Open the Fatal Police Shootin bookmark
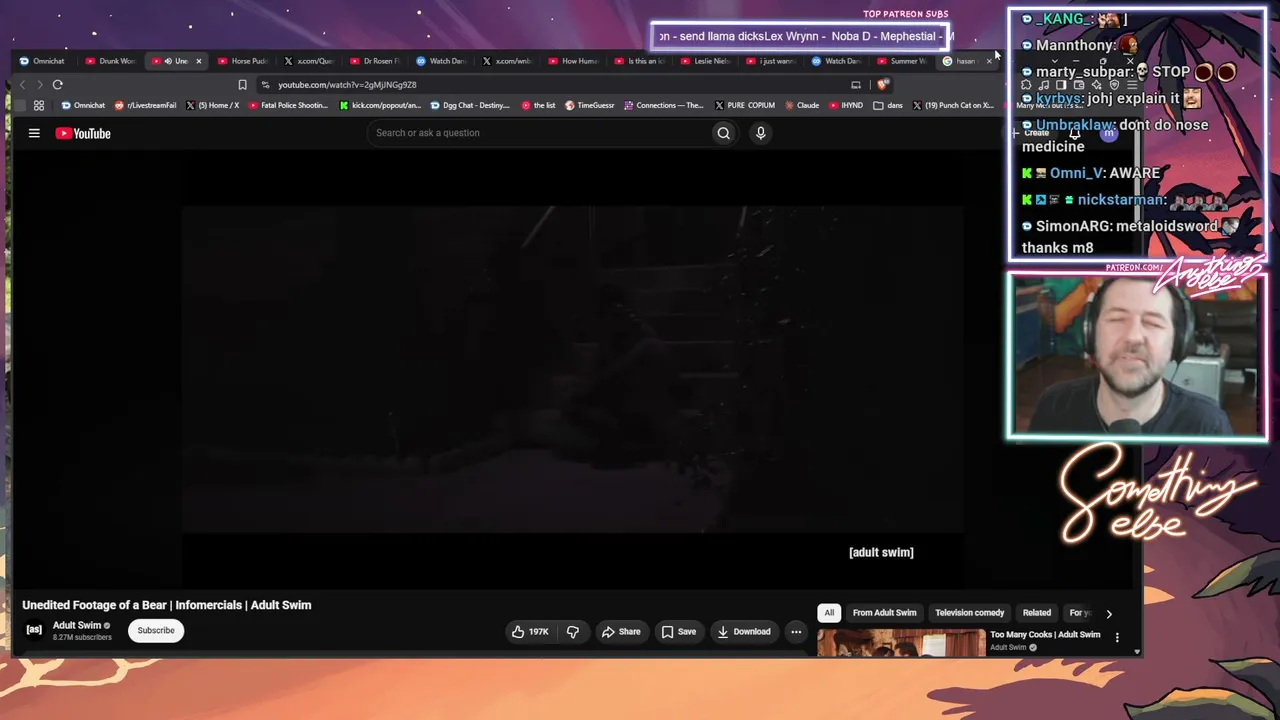The width and height of the screenshot is (1280, 720). (x=288, y=105)
